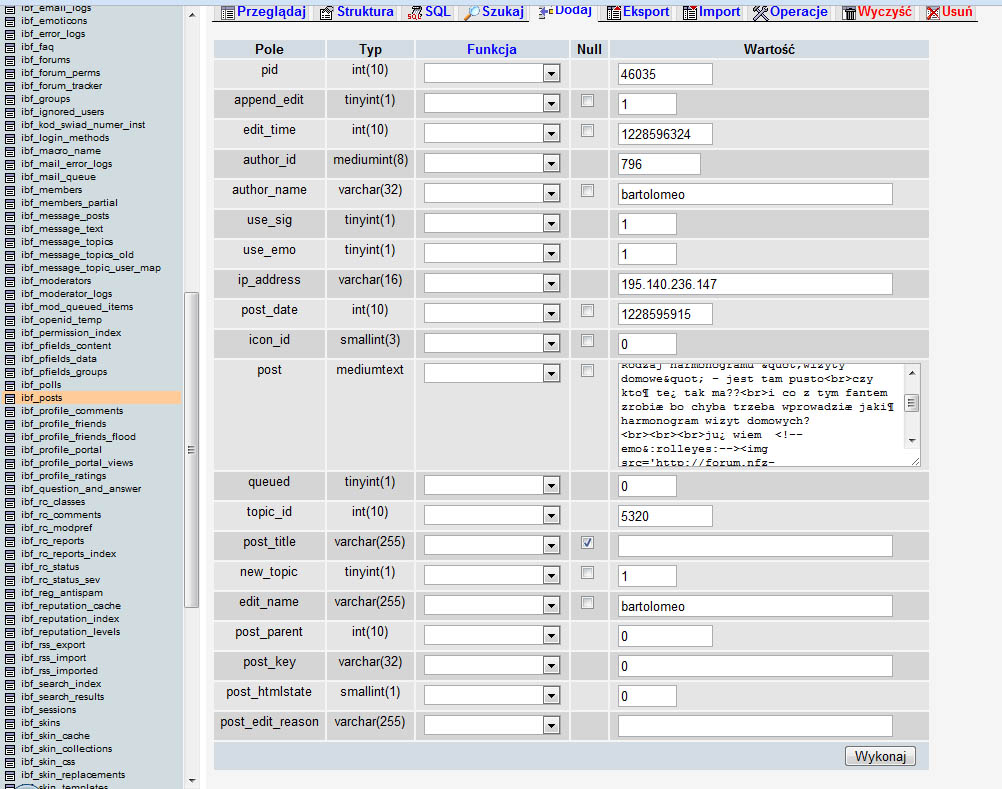Image resolution: width=1002 pixels, height=789 pixels.
Task: Enable the Null checkbox for author_name
Action: tap(587, 191)
